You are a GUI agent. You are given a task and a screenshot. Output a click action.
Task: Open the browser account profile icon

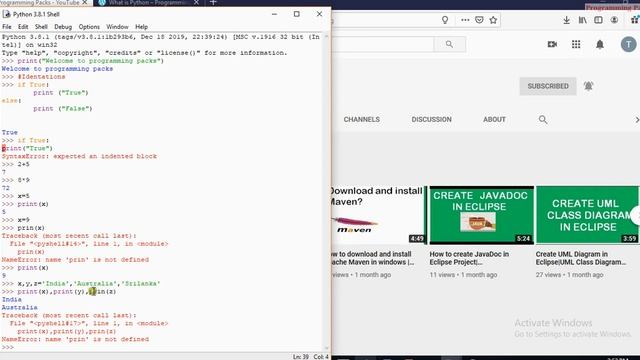pos(614,20)
